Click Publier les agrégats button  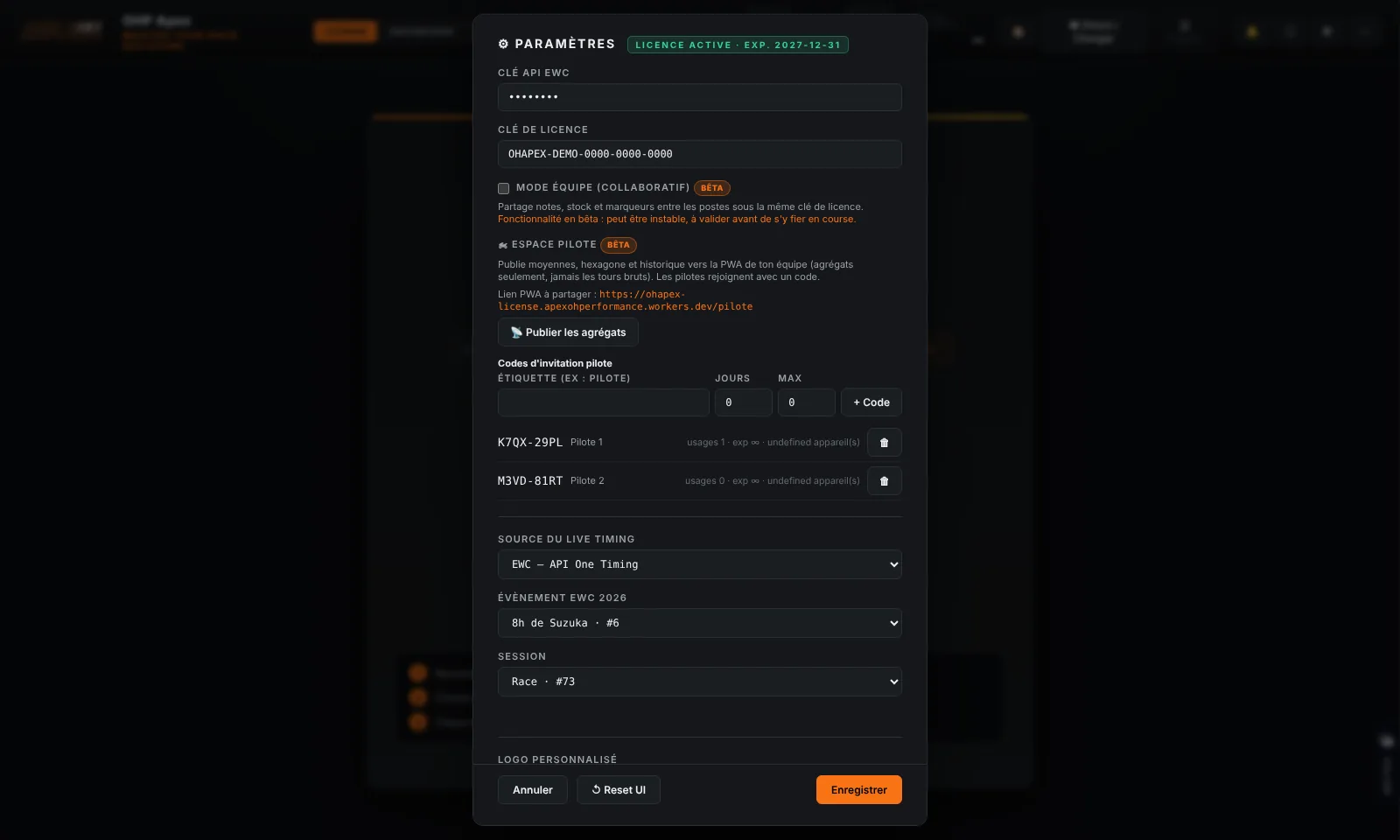pyautogui.click(x=568, y=332)
